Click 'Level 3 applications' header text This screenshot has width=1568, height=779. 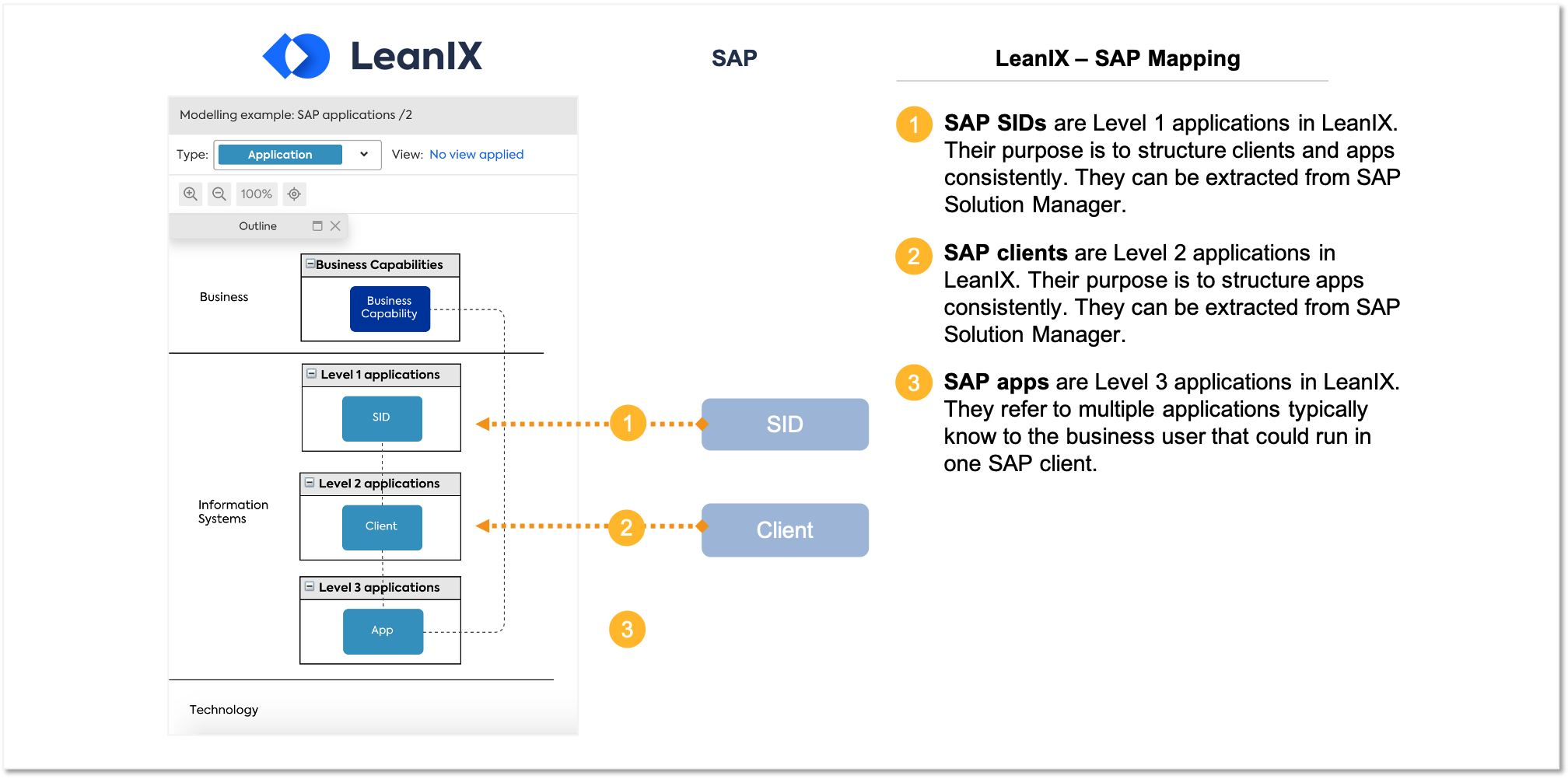coord(379,588)
